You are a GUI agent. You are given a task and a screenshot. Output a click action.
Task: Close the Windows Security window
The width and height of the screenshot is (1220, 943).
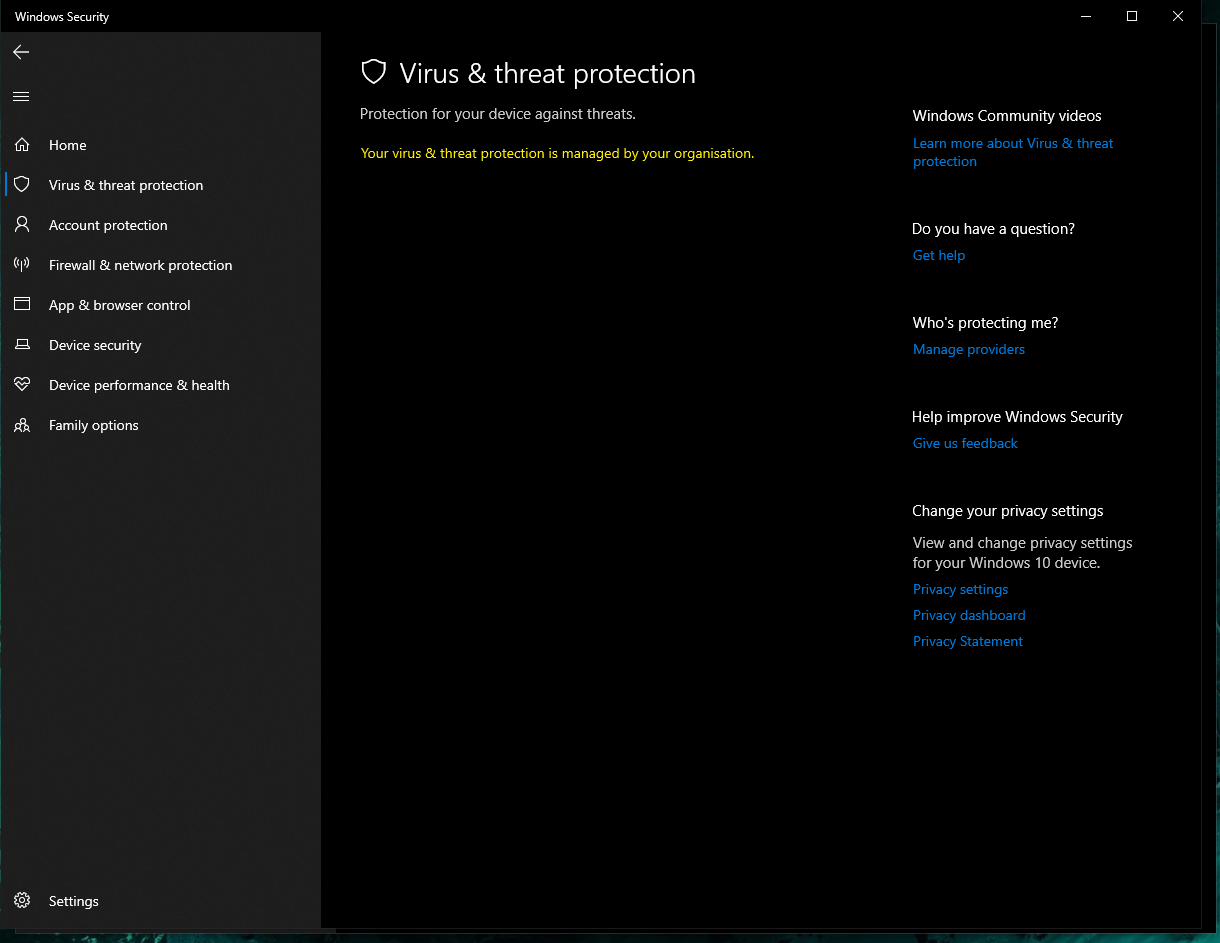pyautogui.click(x=1178, y=16)
